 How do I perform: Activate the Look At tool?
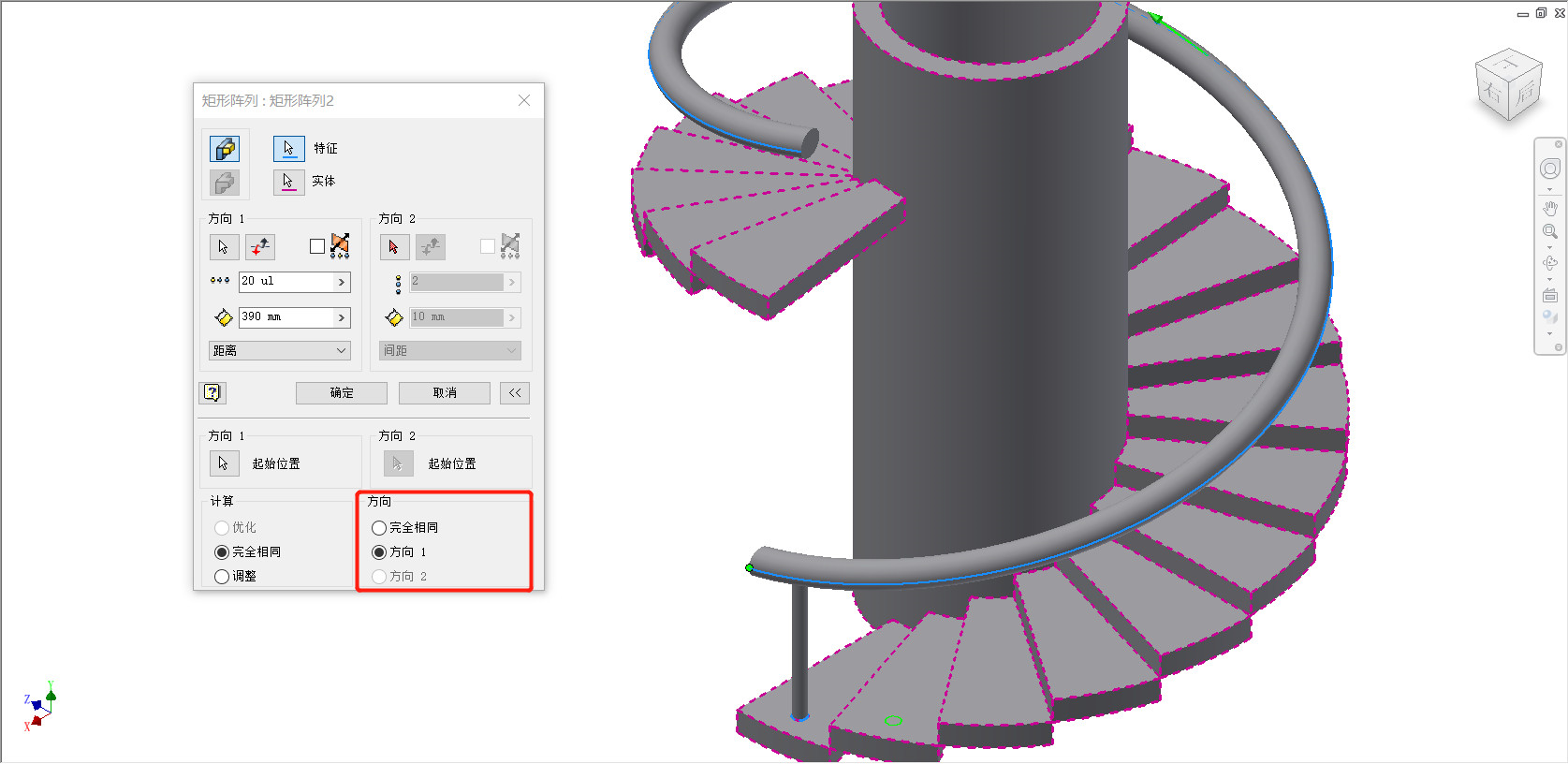(x=1550, y=295)
